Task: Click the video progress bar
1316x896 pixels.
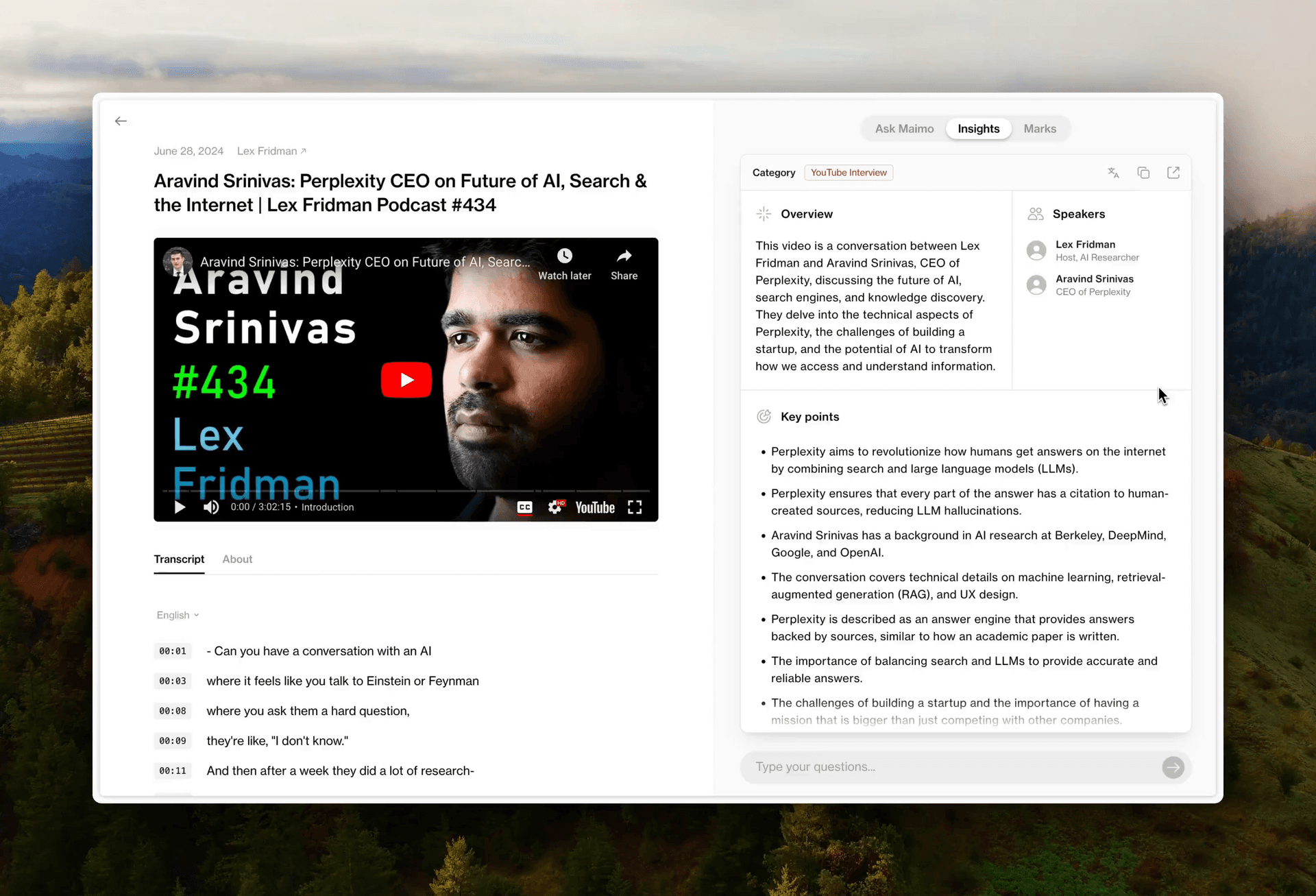Action: [406, 491]
